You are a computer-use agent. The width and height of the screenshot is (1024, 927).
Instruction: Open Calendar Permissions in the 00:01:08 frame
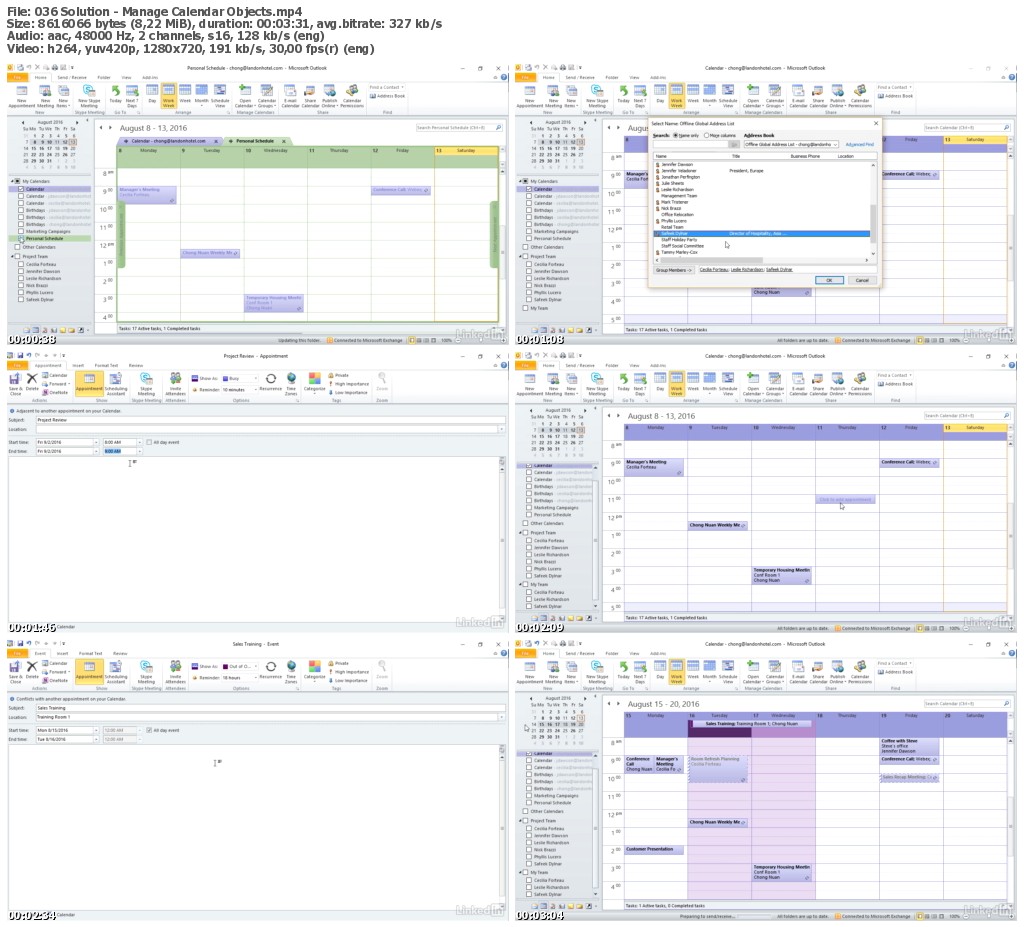[x=861, y=95]
